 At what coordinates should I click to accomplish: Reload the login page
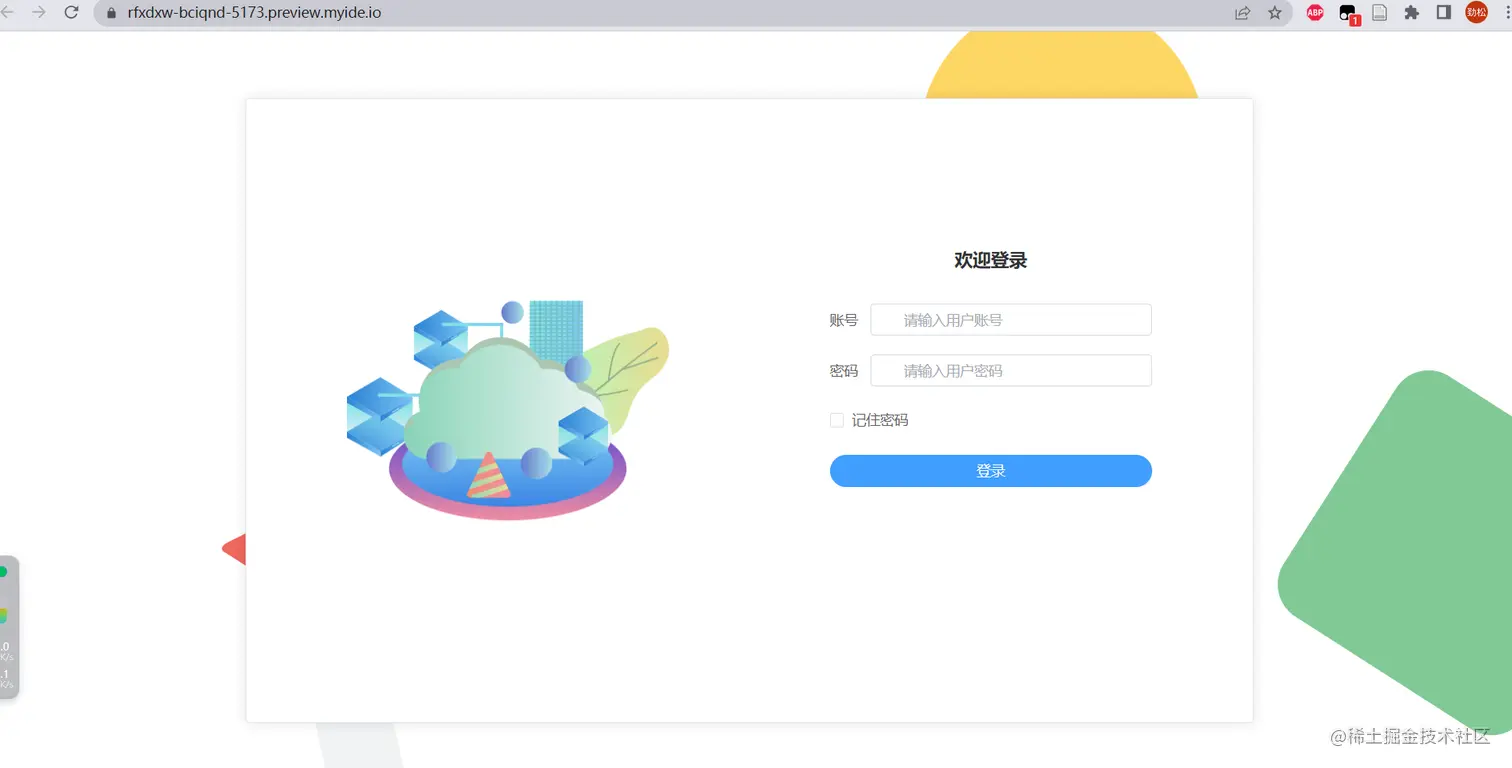tap(69, 13)
